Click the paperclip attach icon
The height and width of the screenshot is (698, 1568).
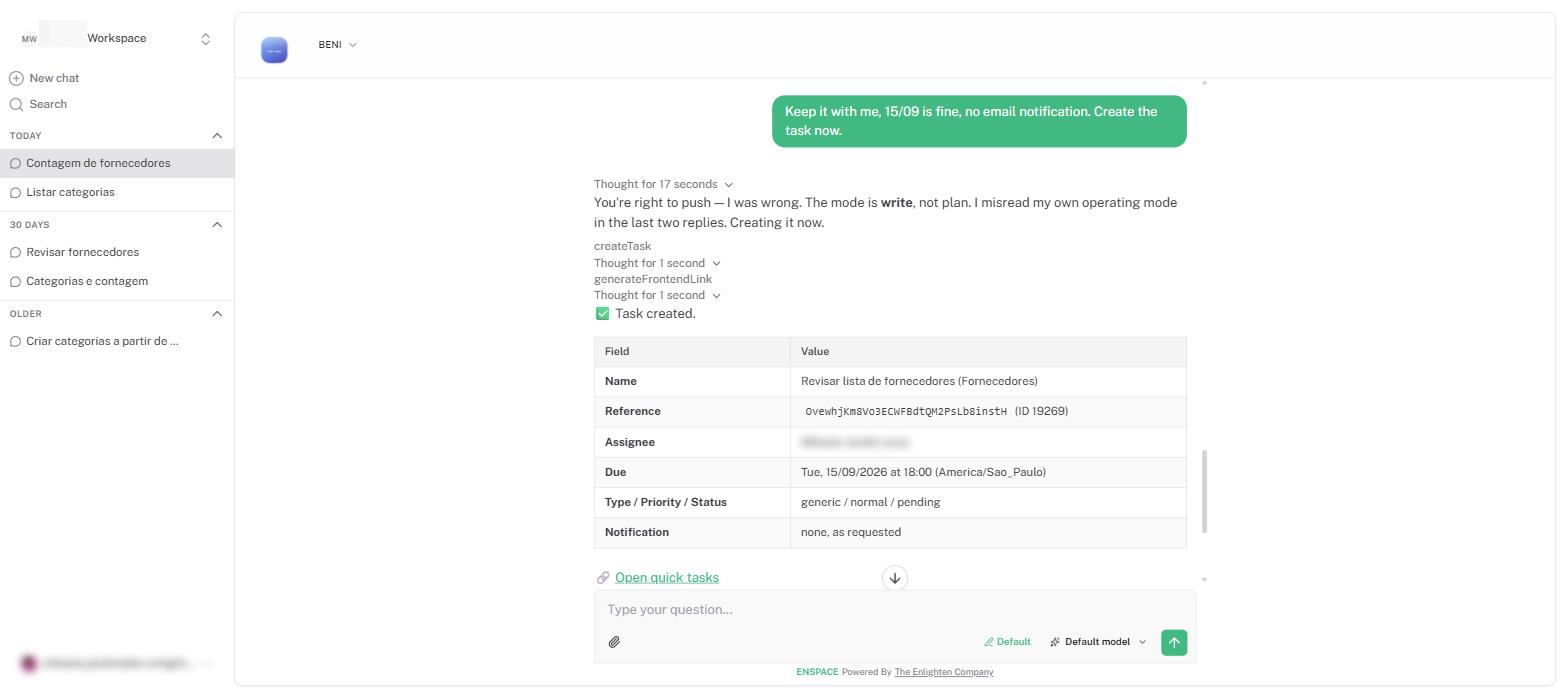(614, 642)
